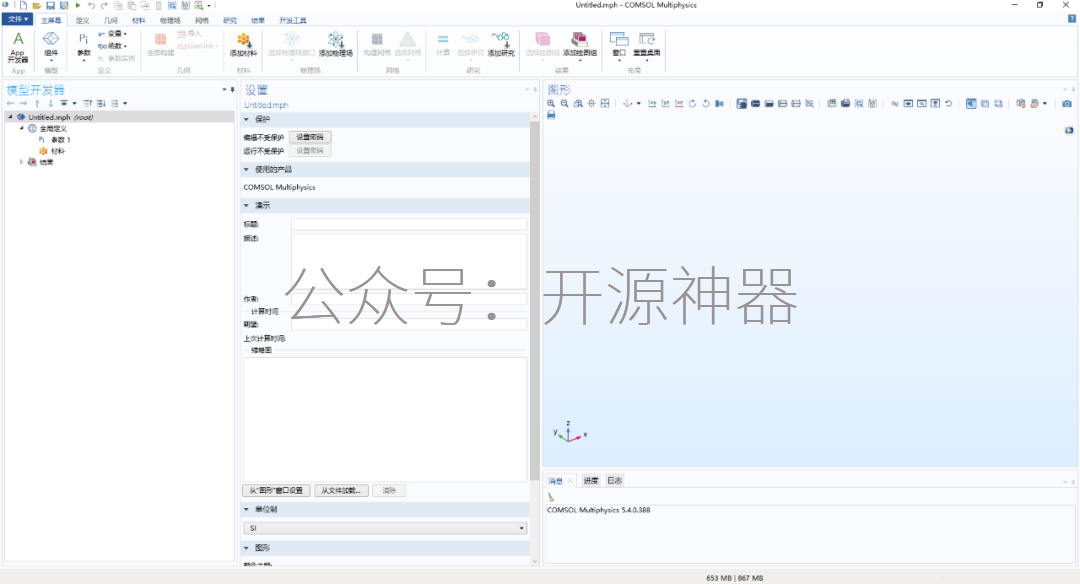
Task: Select the 参数 1 tree node
Action: click(61, 140)
